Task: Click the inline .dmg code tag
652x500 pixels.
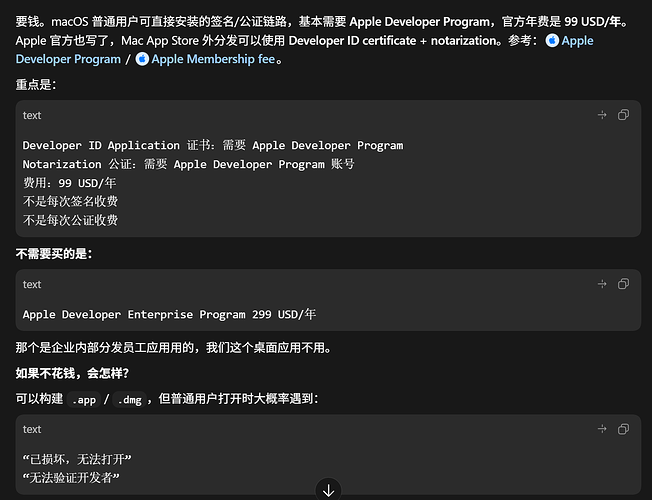Action: [129, 400]
